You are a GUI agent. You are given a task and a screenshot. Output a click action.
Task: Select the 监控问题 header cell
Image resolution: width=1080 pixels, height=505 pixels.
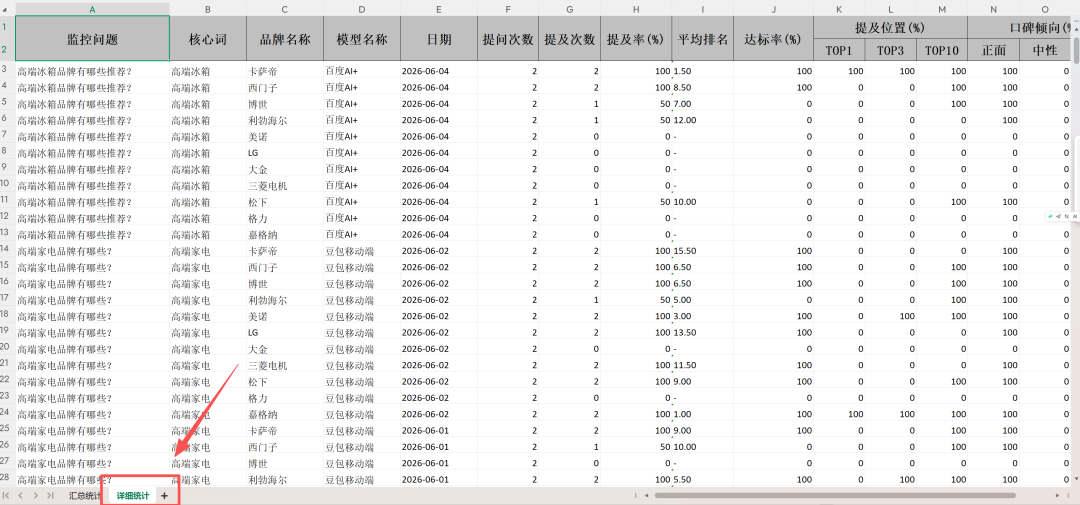(92, 39)
